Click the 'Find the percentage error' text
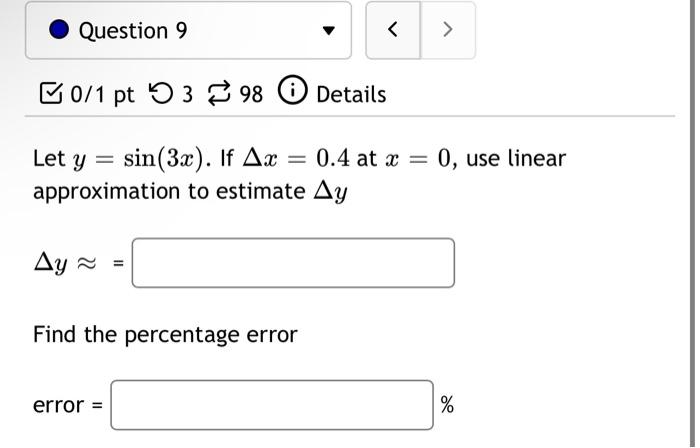The image size is (700, 448). tap(165, 335)
